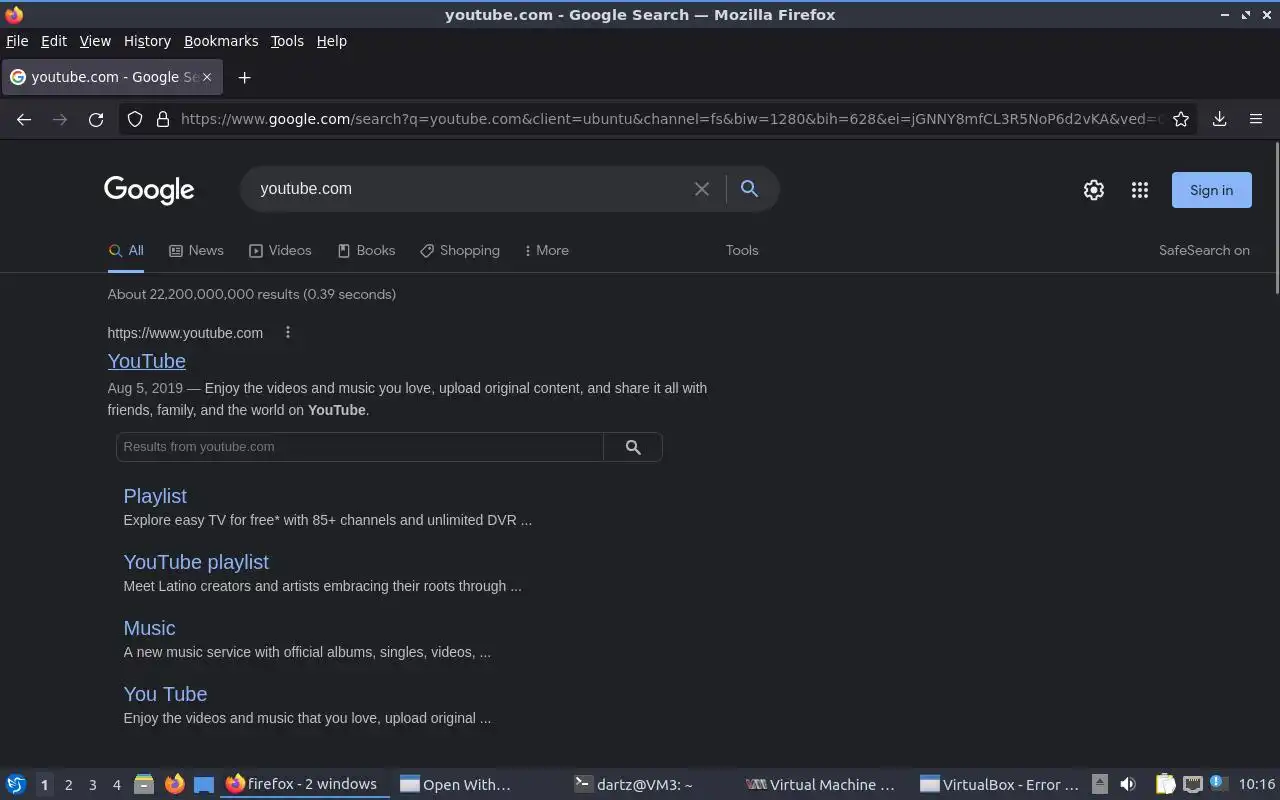
Task: Open a new tab with the plus
Action: click(244, 77)
